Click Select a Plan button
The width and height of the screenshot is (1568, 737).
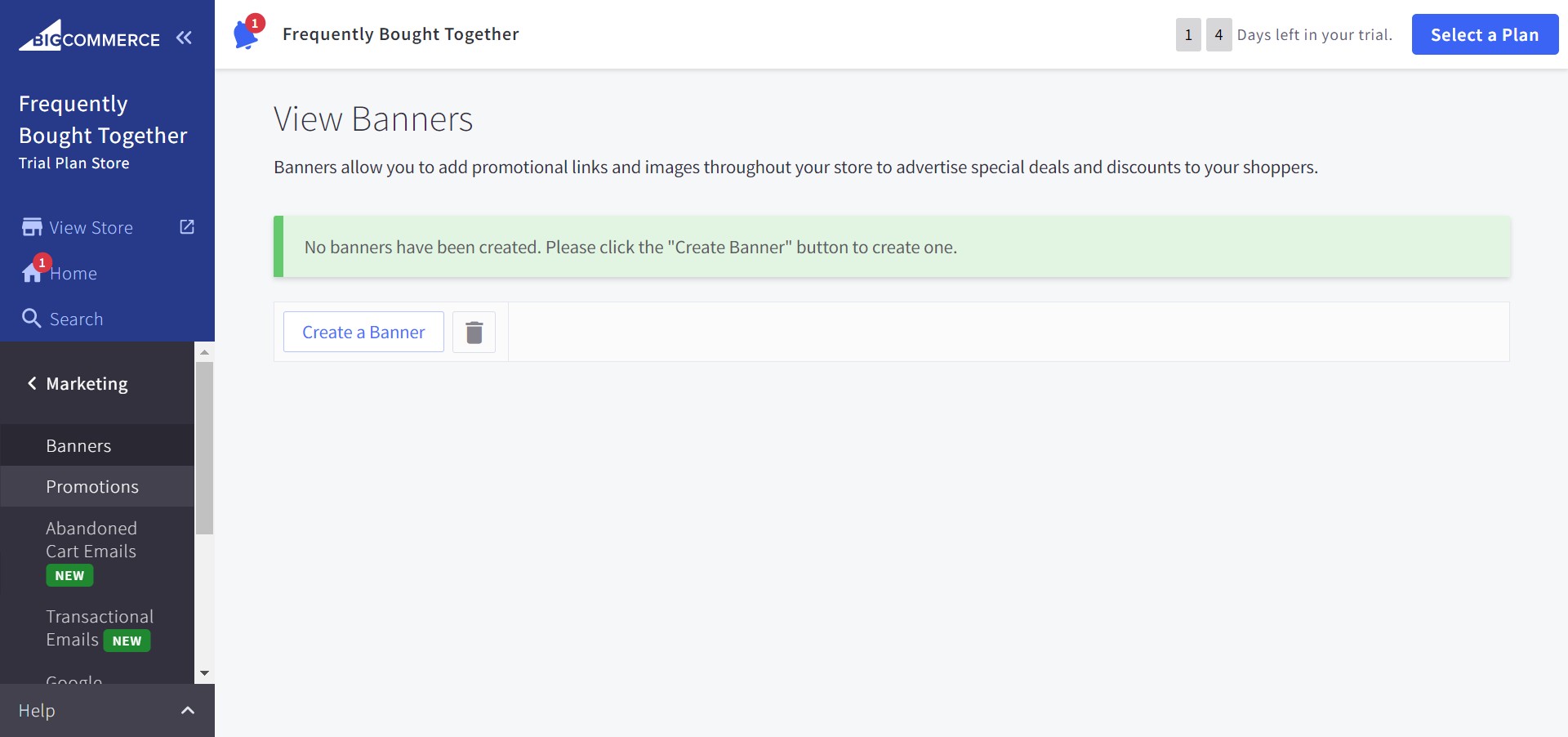tap(1484, 34)
